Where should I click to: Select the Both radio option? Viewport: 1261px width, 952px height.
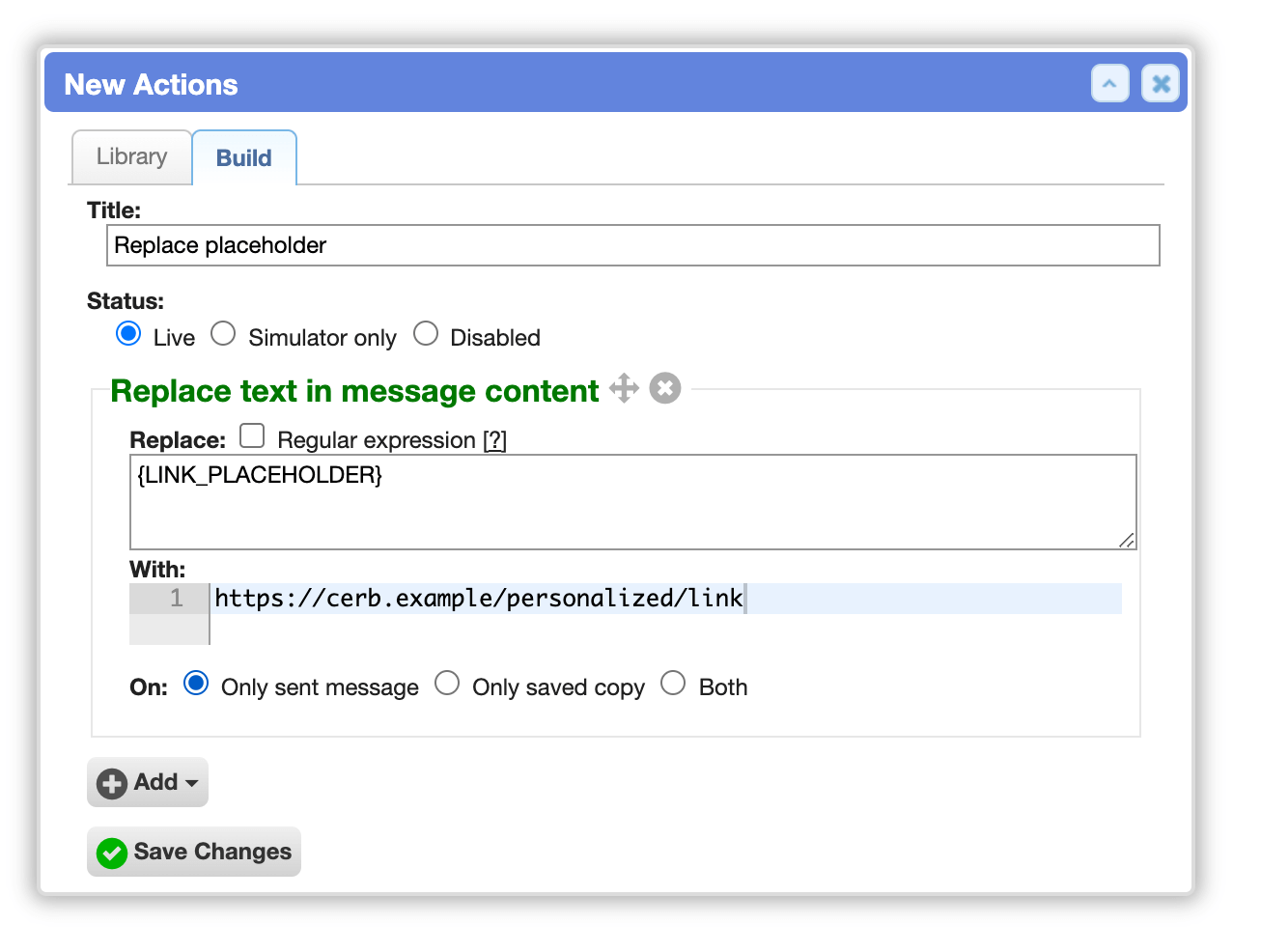[673, 684]
